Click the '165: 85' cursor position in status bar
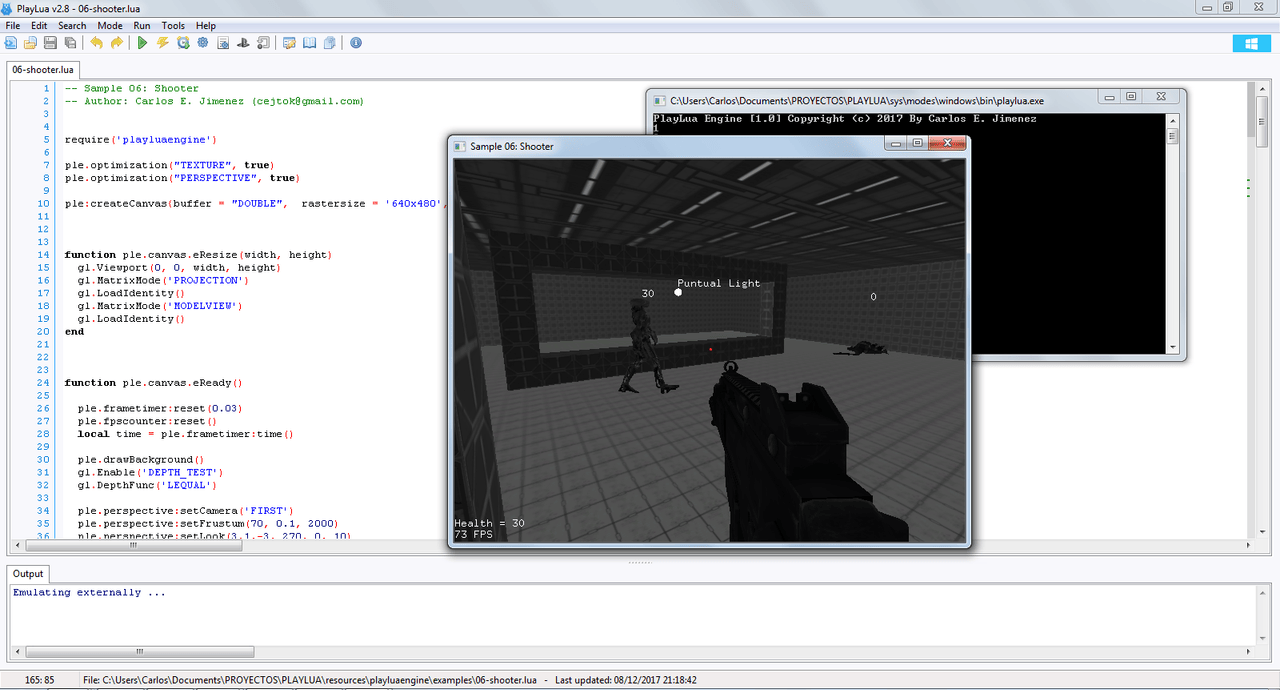1280x690 pixels. tap(40, 680)
